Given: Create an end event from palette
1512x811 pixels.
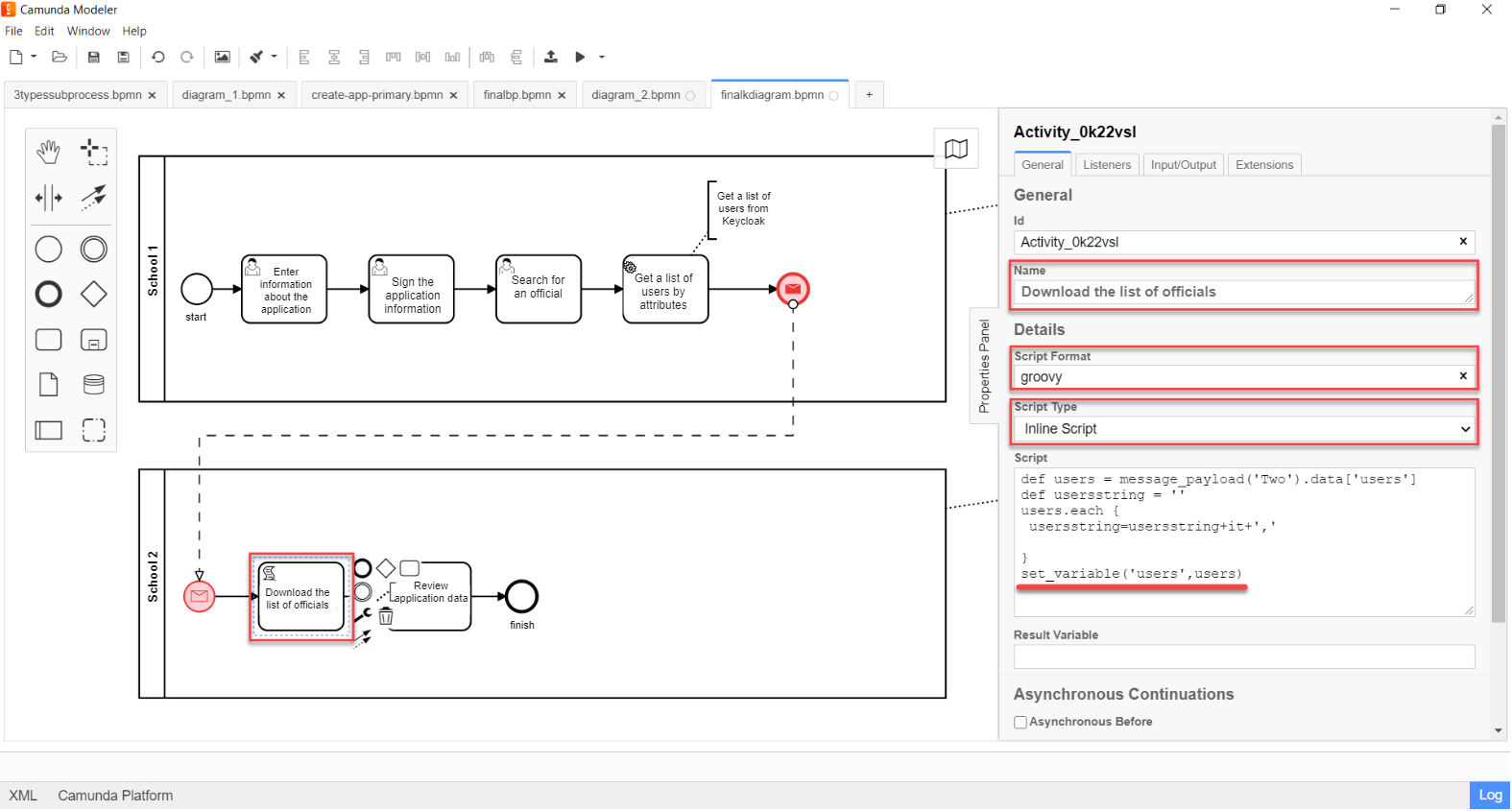Looking at the screenshot, I should coord(48,295).
